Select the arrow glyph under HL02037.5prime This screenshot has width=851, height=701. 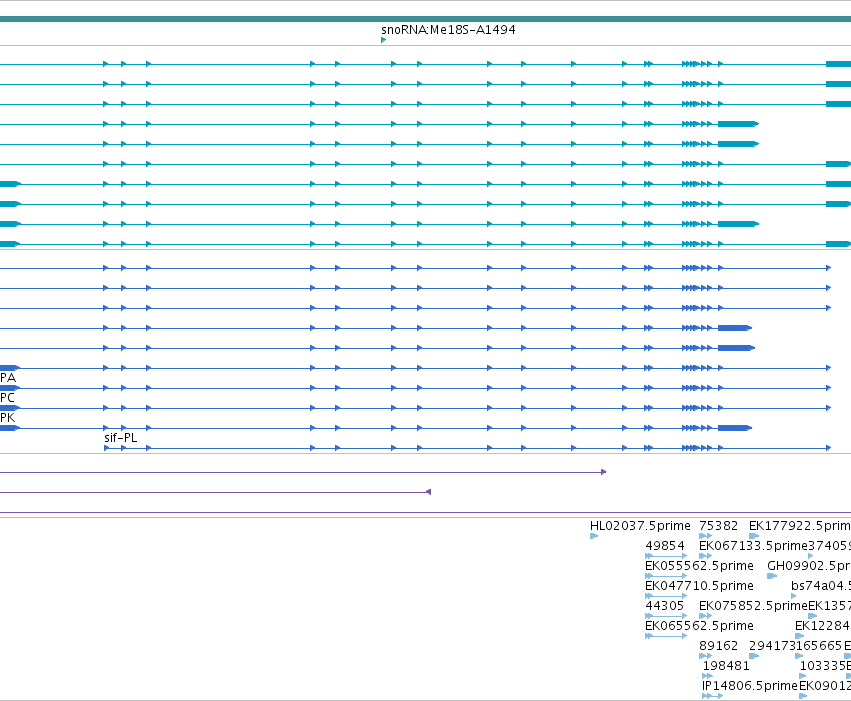click(594, 536)
